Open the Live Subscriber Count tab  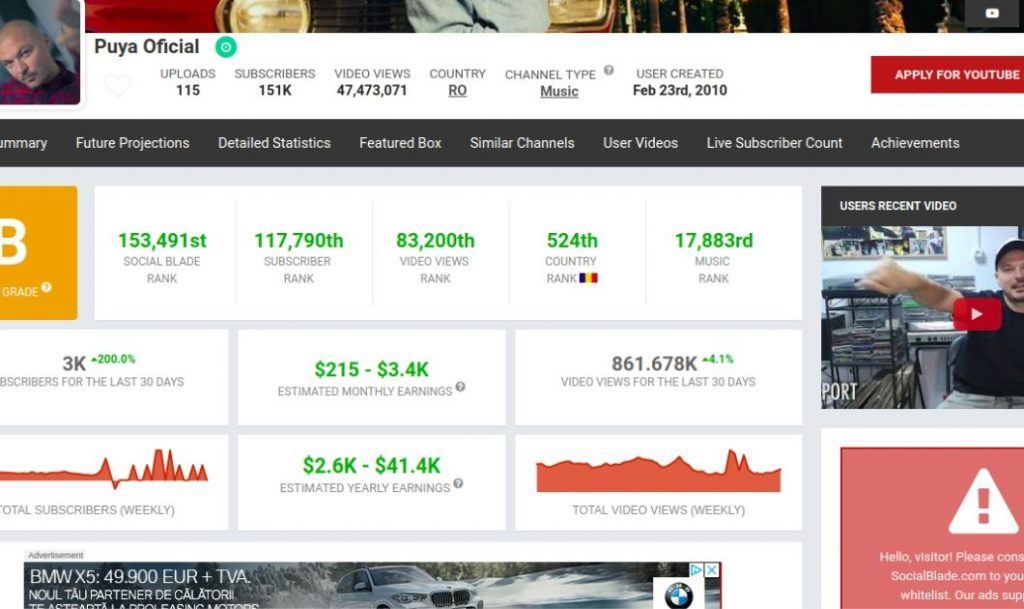pyautogui.click(x=774, y=143)
